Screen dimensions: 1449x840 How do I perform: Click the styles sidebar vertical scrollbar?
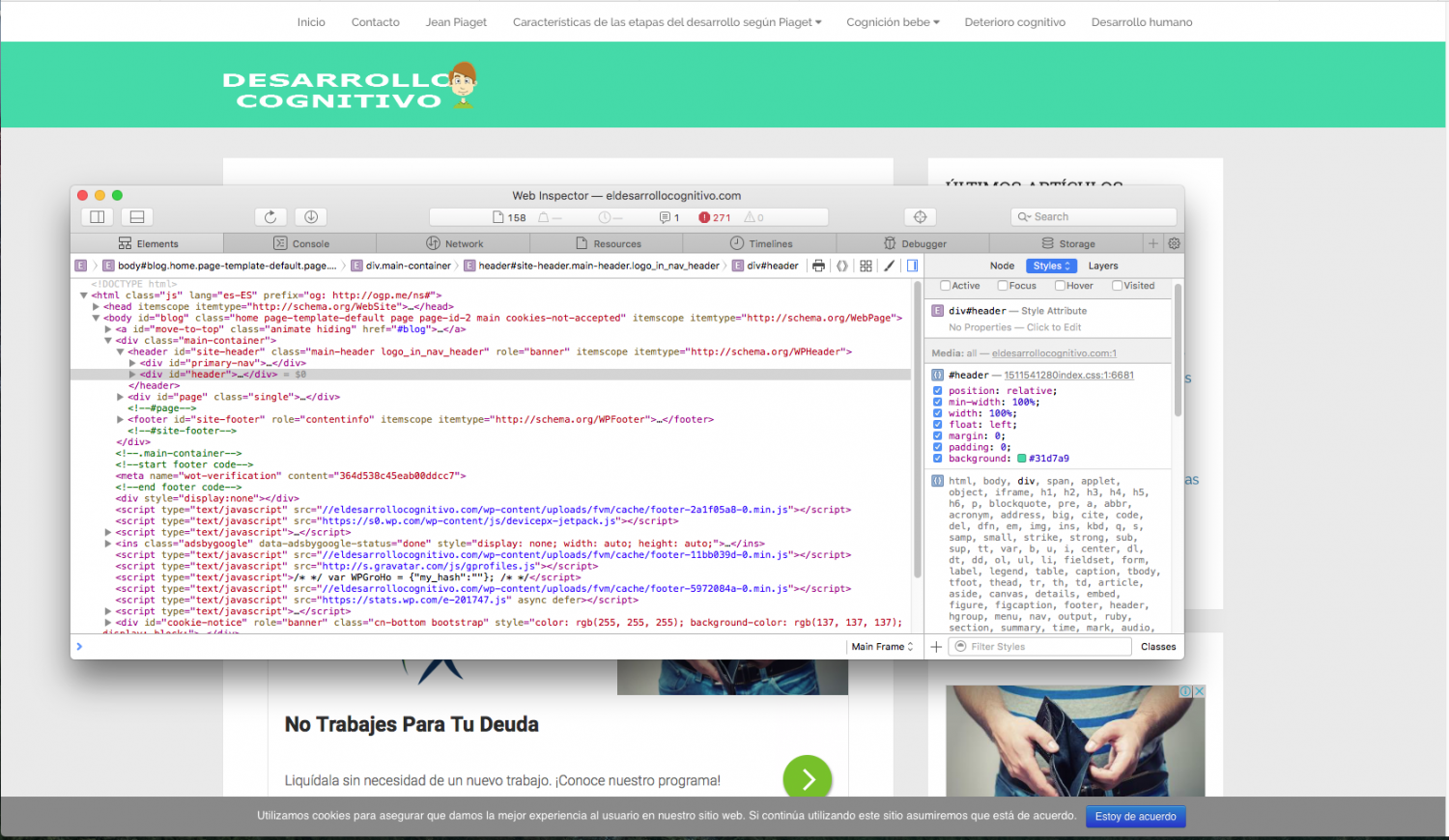(1178, 350)
